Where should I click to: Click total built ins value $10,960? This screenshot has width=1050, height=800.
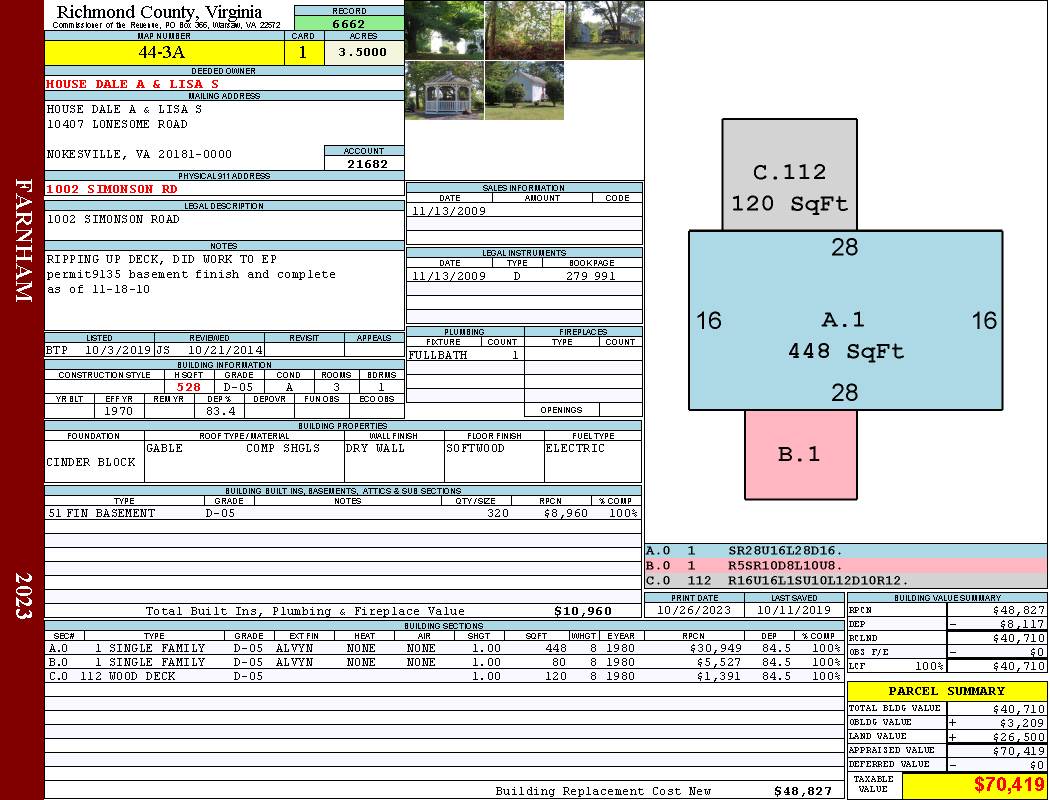pyautogui.click(x=583, y=611)
